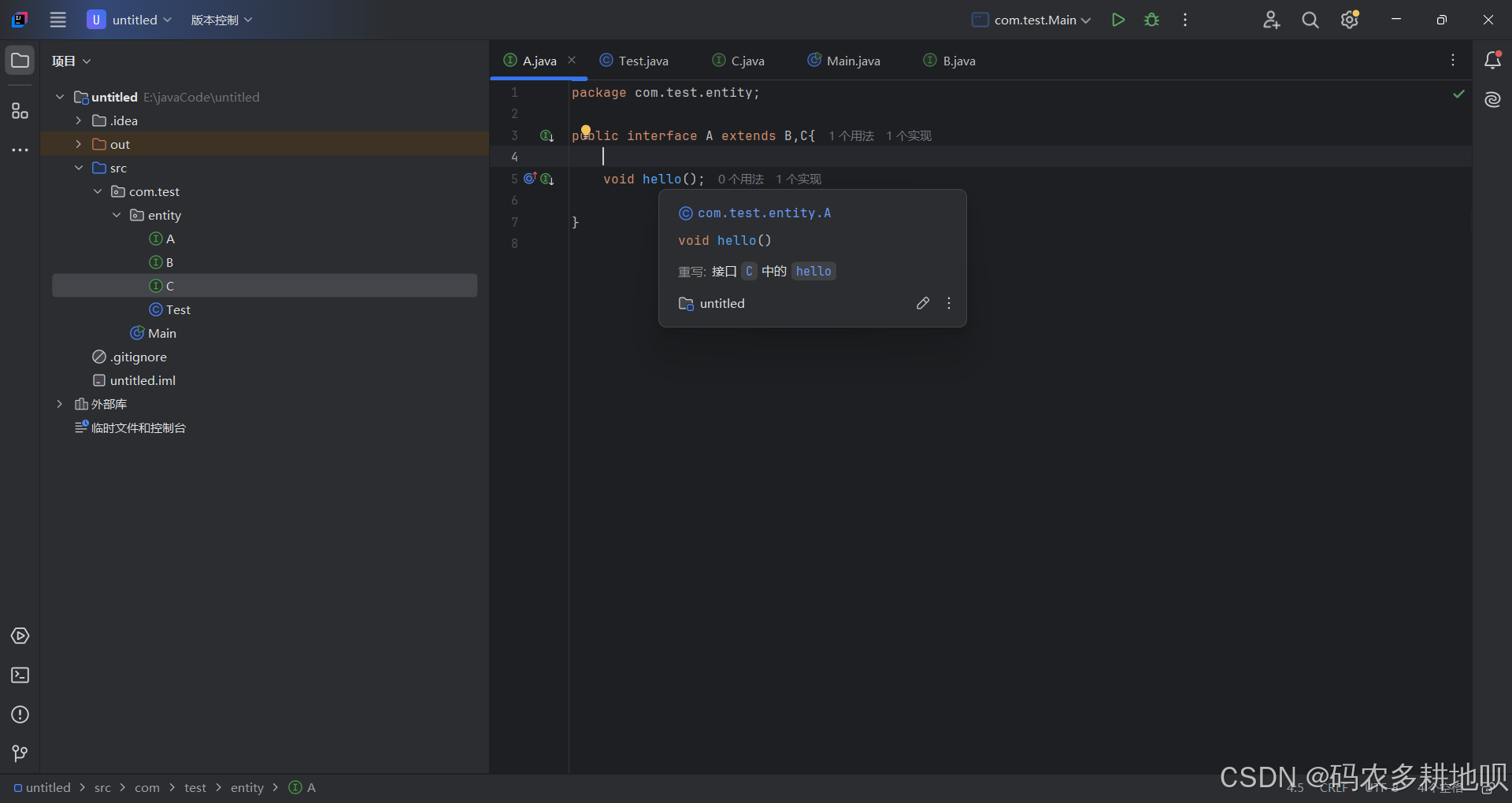Open the Git tool window
This screenshot has height=803, width=1512.
pos(20,754)
